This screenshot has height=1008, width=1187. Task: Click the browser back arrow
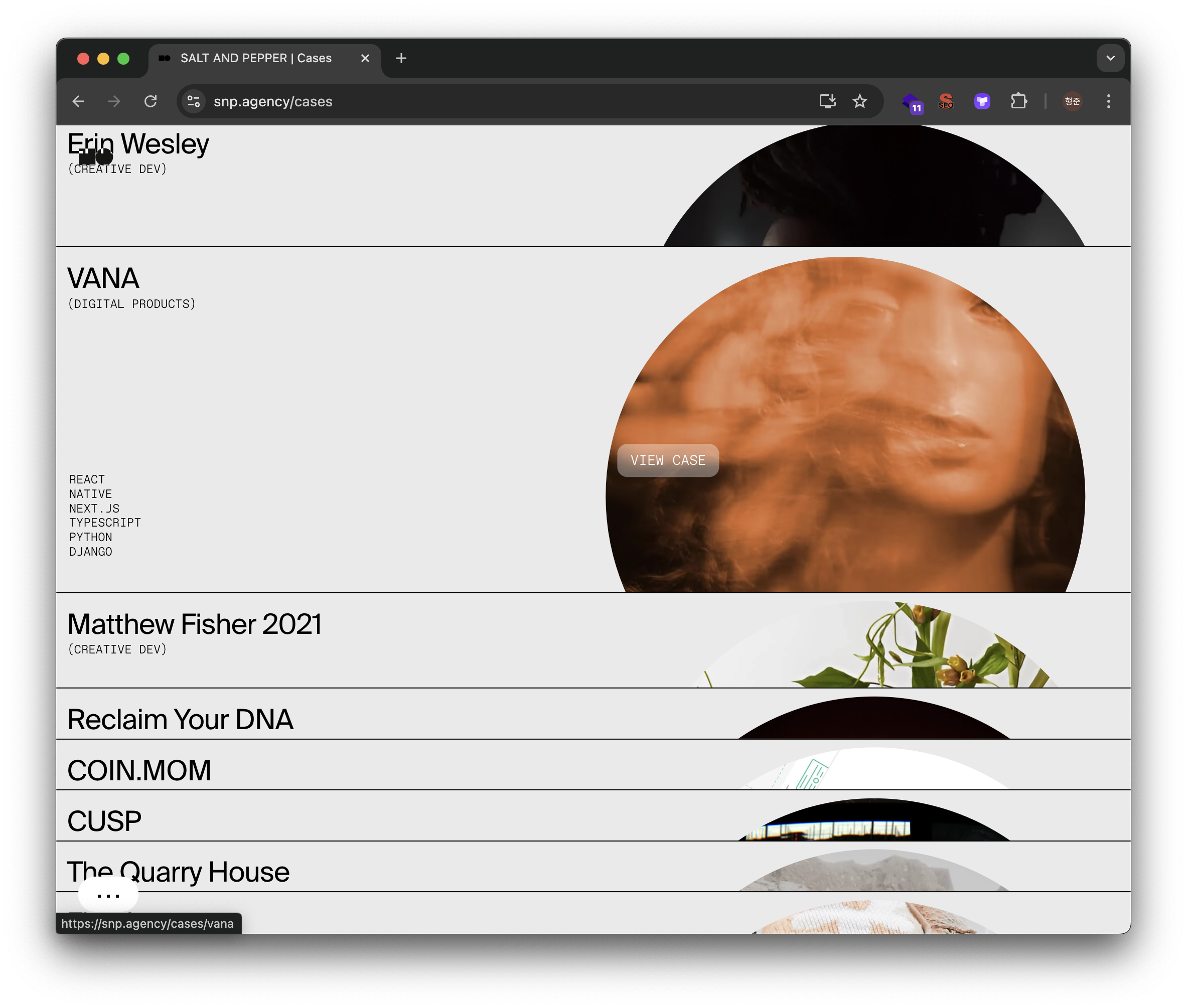78,101
